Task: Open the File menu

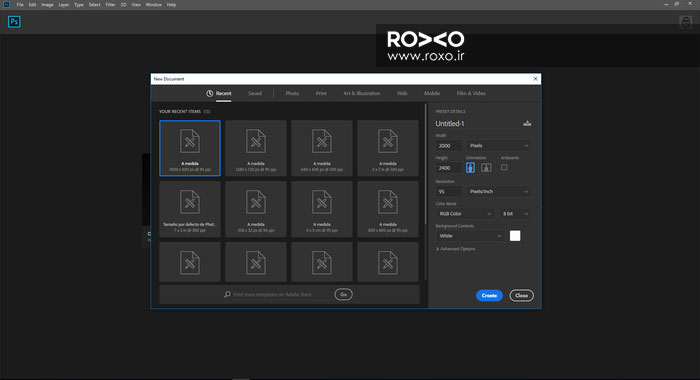Action: pos(20,4)
